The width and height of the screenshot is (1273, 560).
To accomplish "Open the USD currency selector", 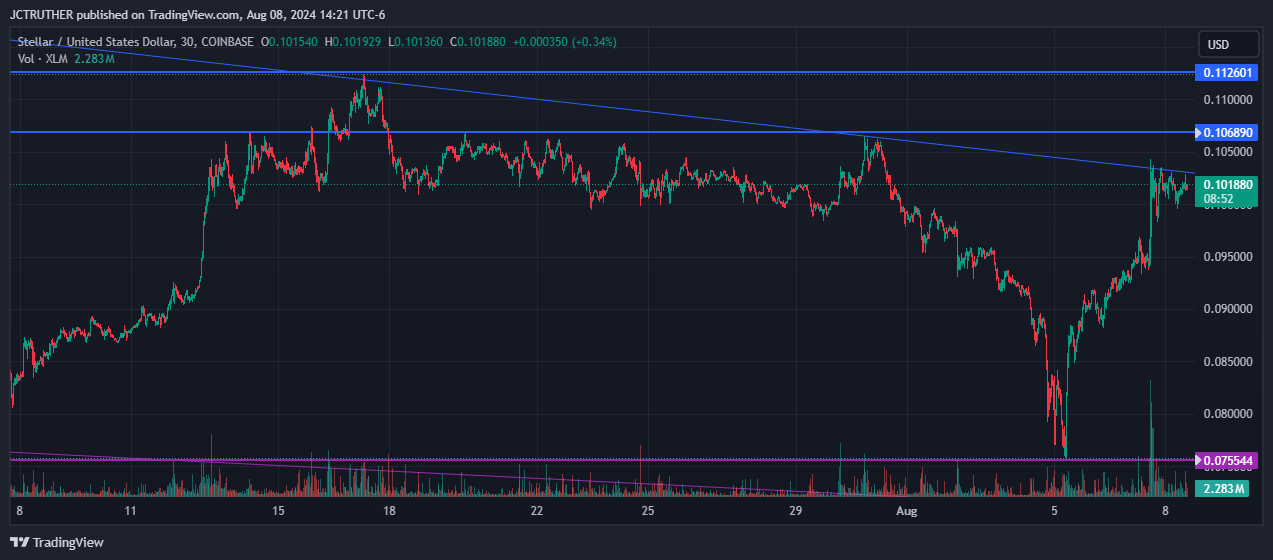I will (1228, 45).
